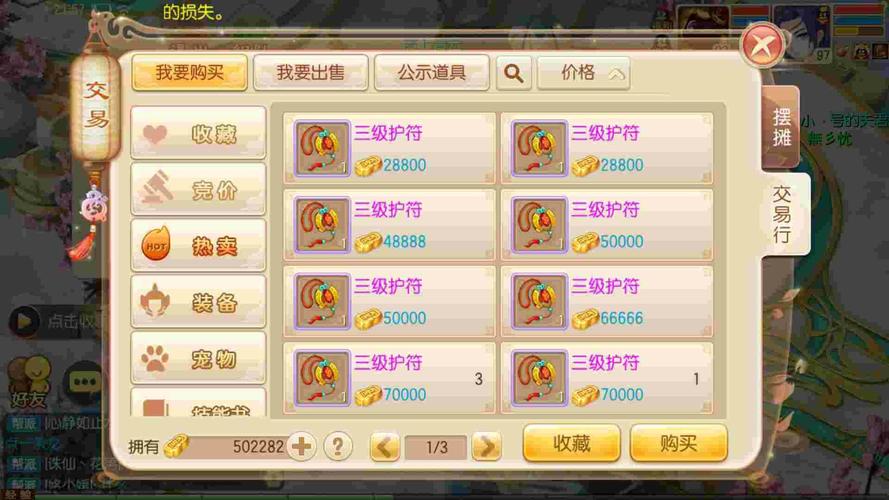This screenshot has width=889, height=500.
Task: Switch to 公示道具 tab
Action: 431,73
